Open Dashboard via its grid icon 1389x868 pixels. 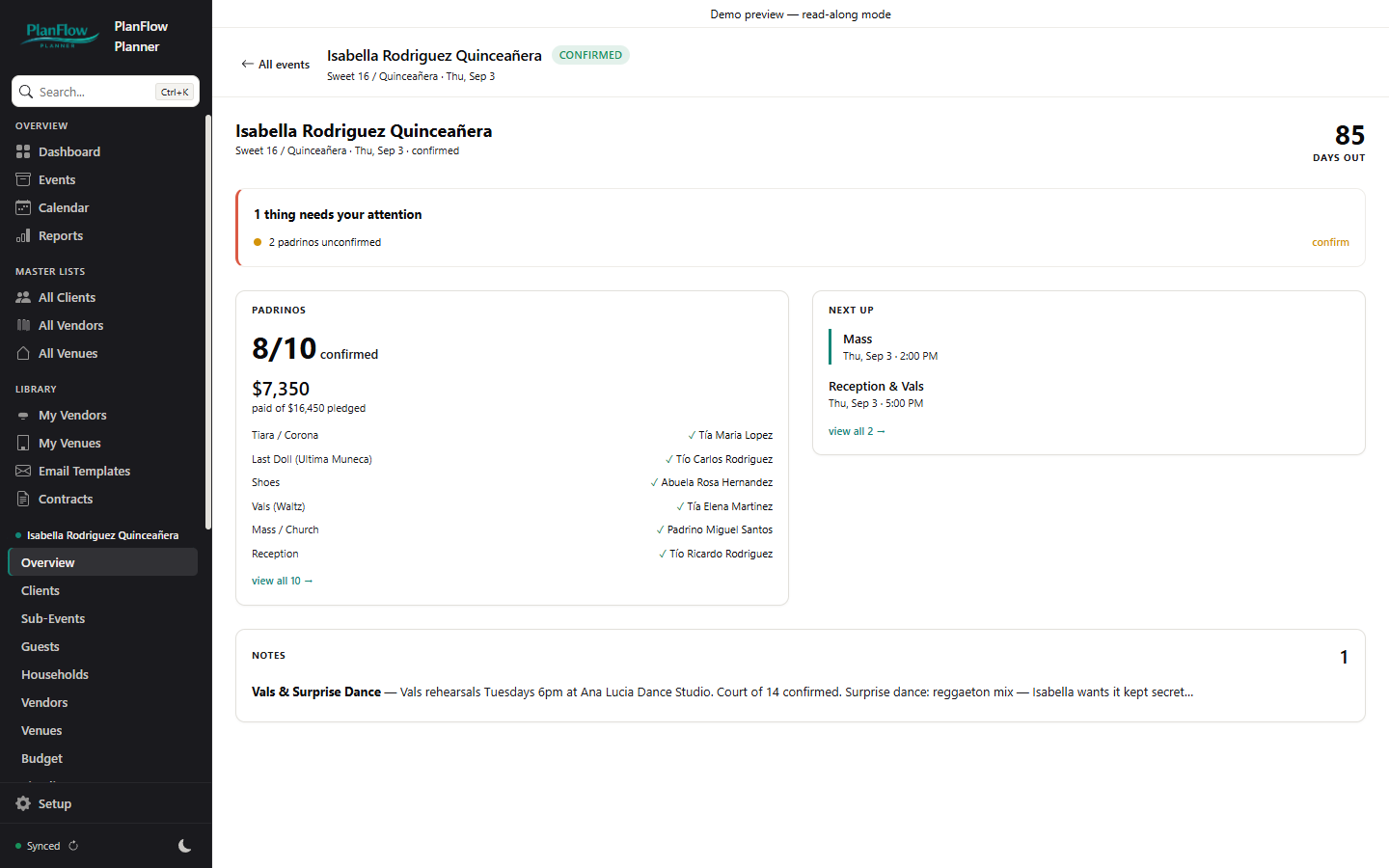23,151
